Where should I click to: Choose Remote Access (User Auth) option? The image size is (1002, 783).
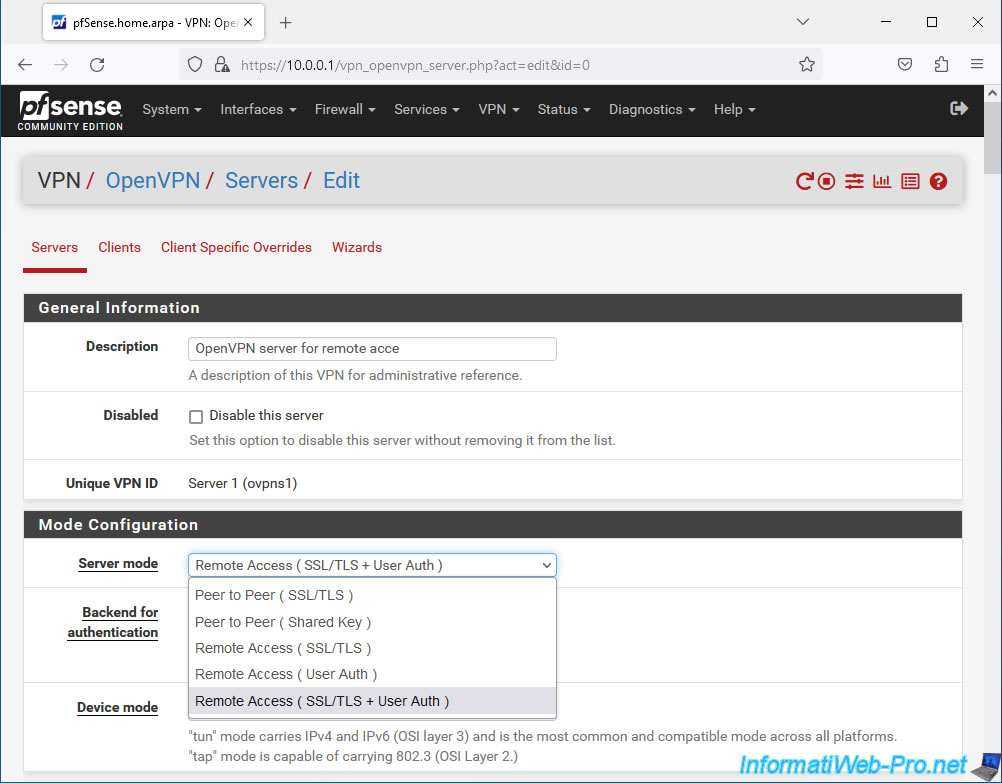coord(372,674)
